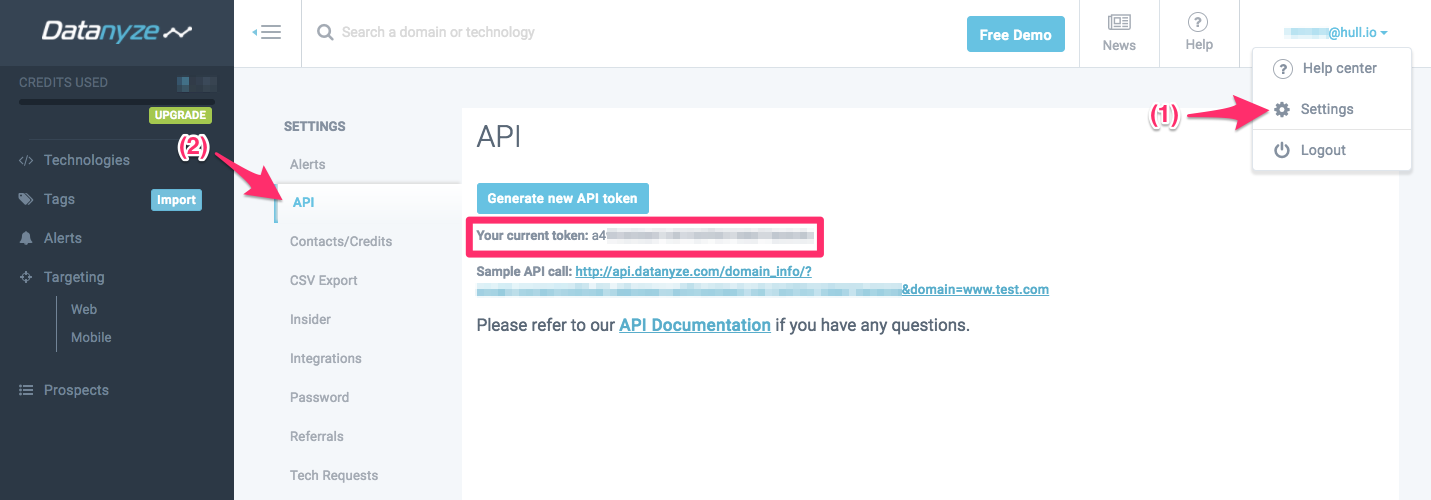Open Alerts in the left sidebar
The height and width of the screenshot is (500, 1431).
pos(63,238)
